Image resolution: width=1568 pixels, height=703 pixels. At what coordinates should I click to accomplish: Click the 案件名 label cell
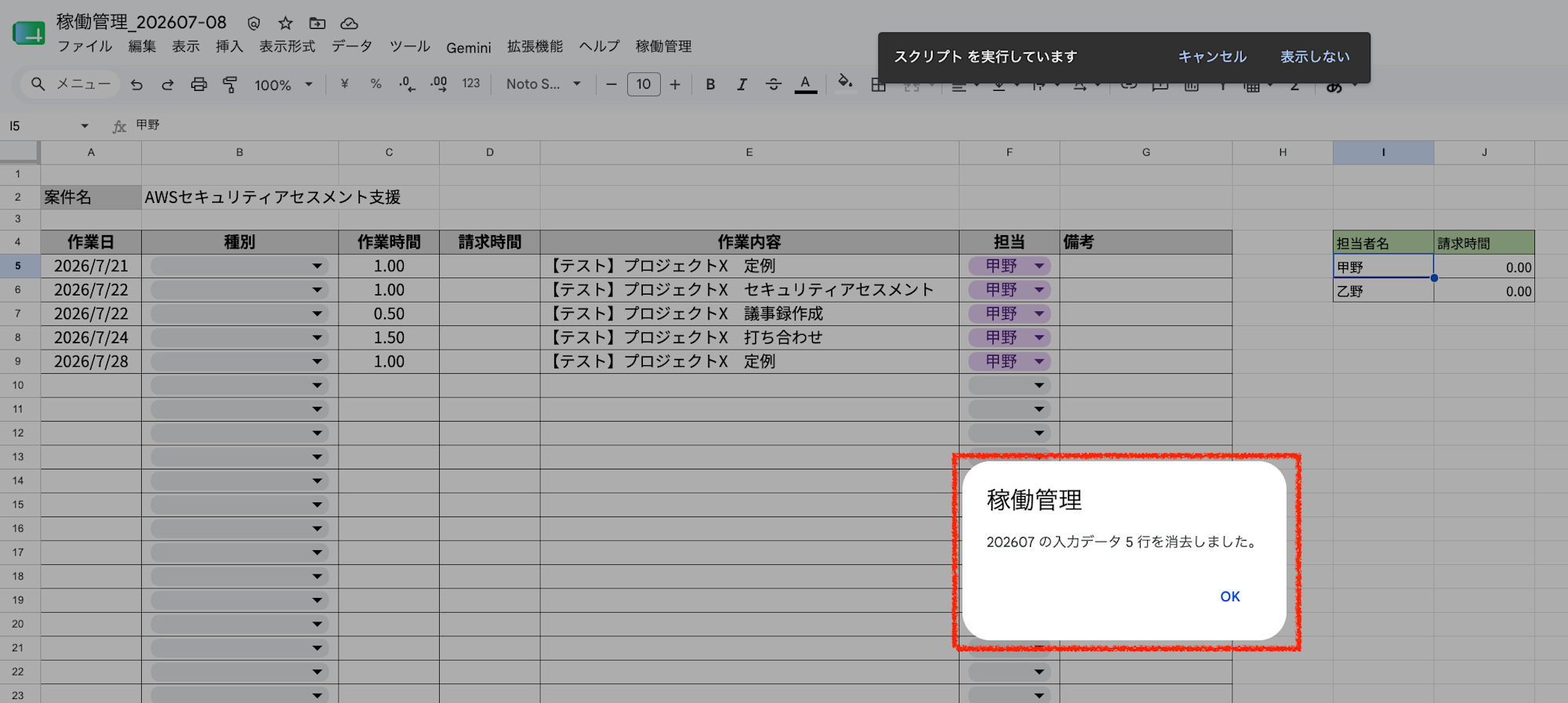point(91,197)
